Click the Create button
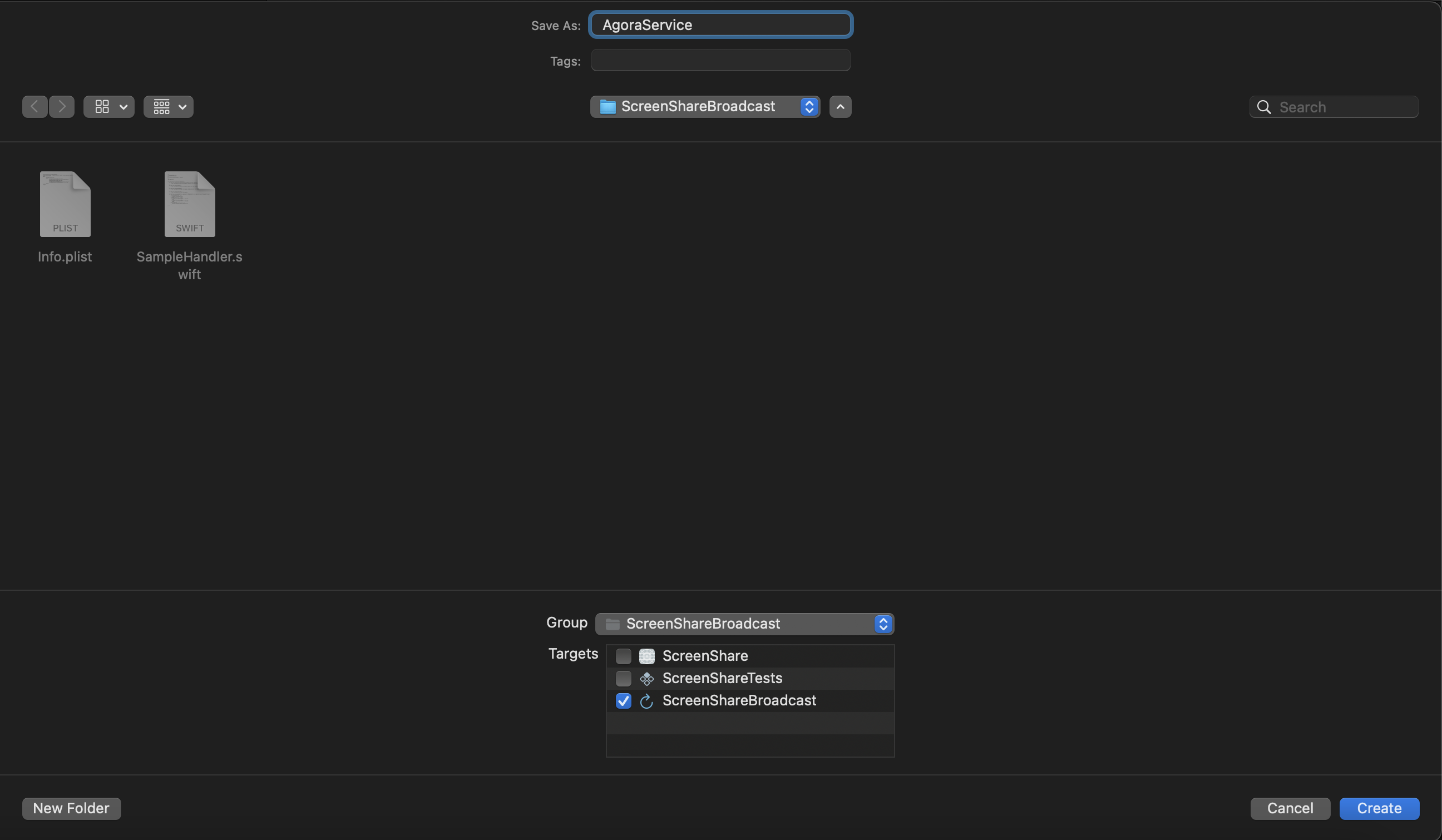 point(1379,808)
